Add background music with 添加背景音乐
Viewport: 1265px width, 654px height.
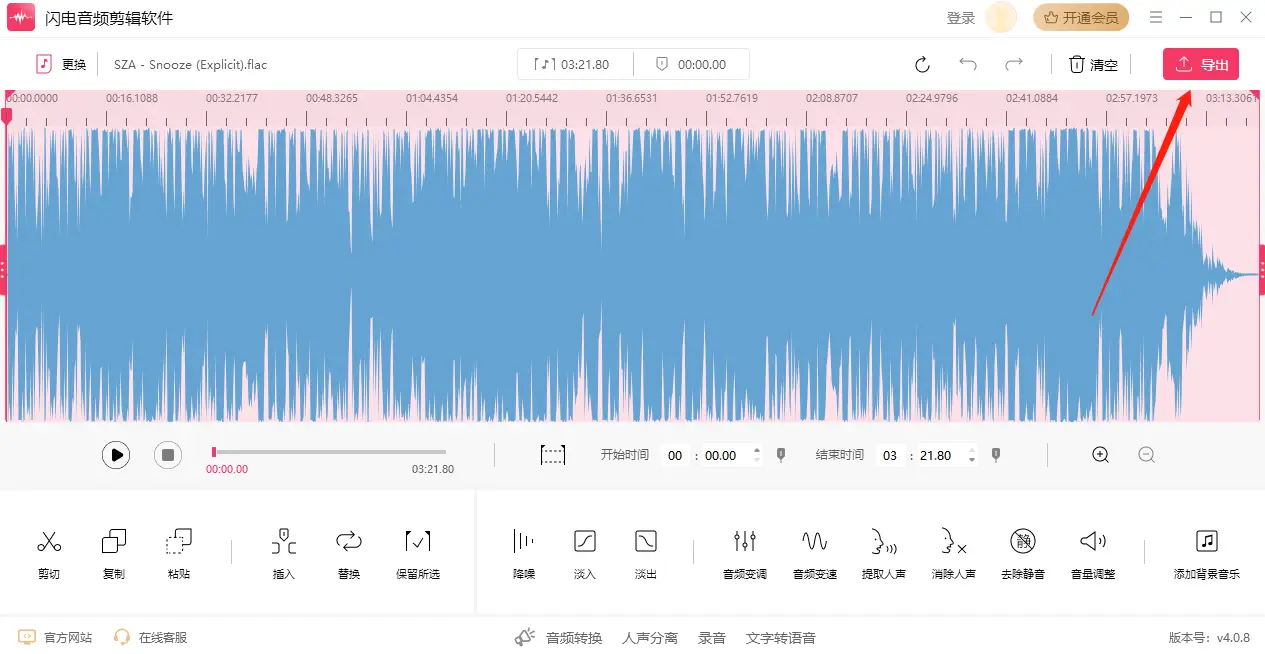click(x=1207, y=554)
